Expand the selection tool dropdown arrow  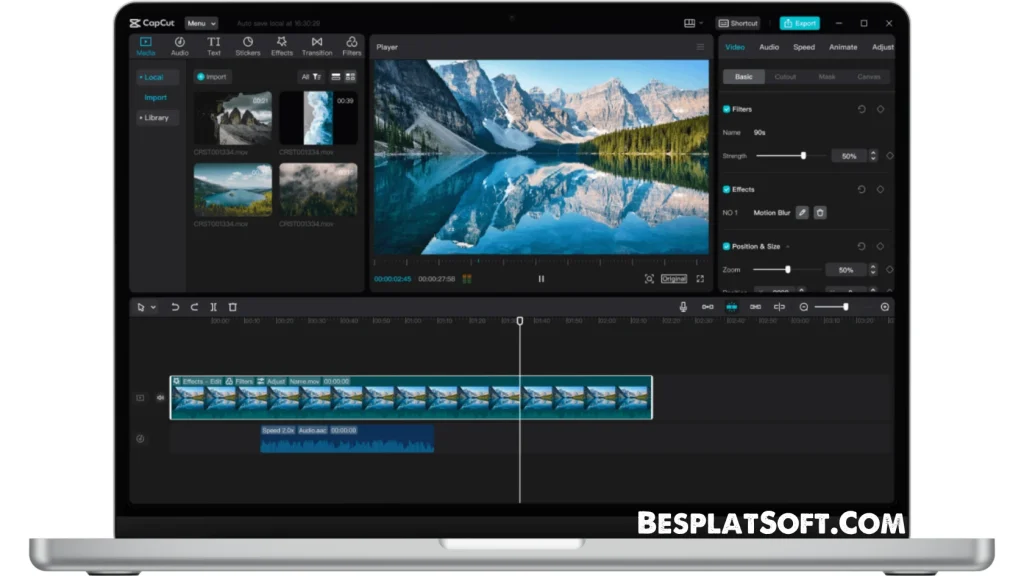[153, 308]
